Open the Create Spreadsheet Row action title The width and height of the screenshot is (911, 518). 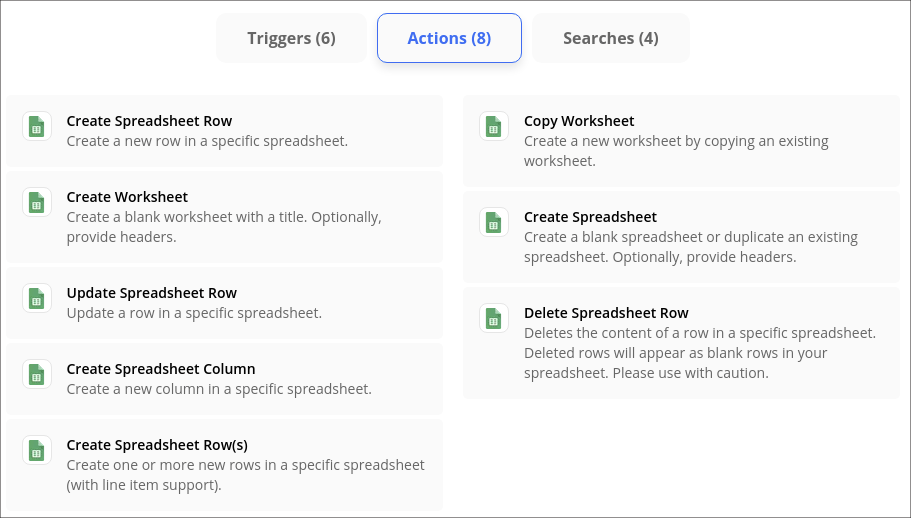(149, 121)
